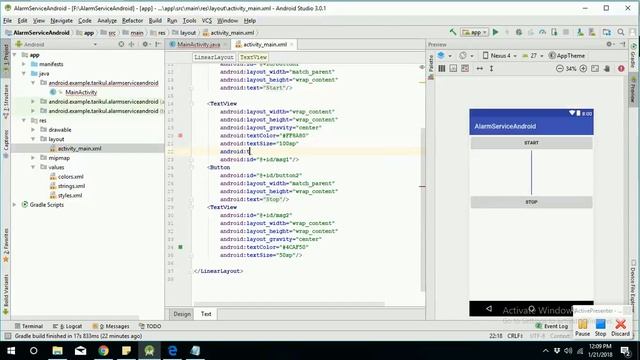Image resolution: width=640 pixels, height=360 pixels.
Task: Click Attach debugger to Android process icon
Action: tap(554, 32)
